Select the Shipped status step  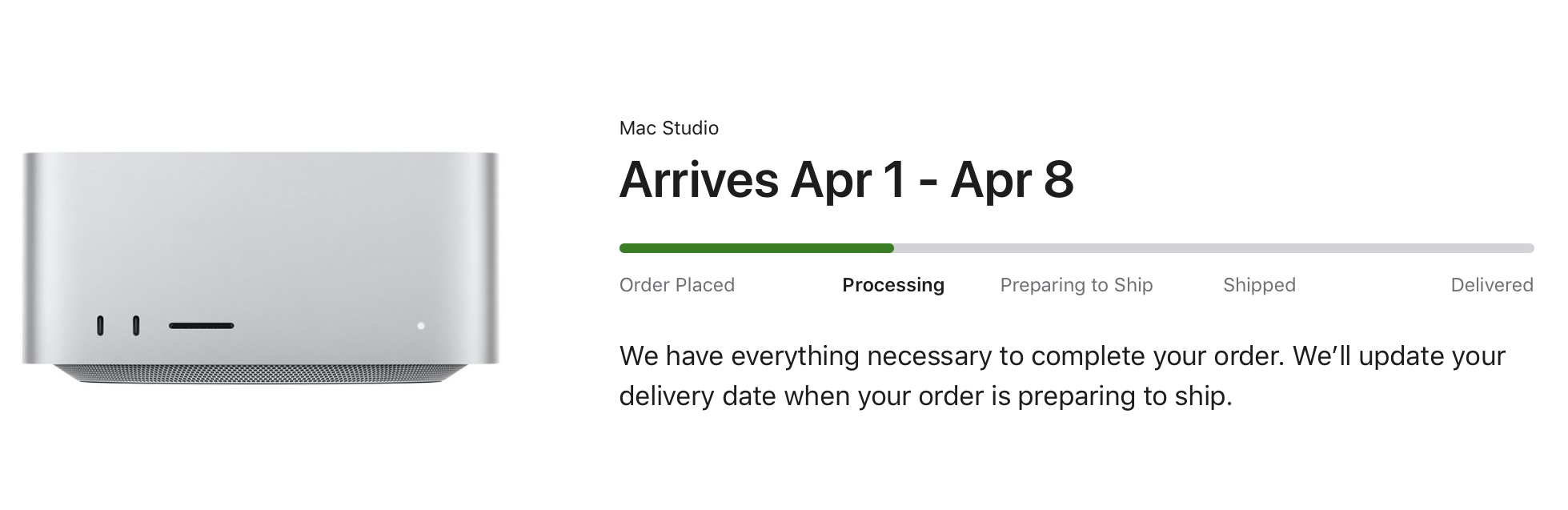click(x=1258, y=285)
